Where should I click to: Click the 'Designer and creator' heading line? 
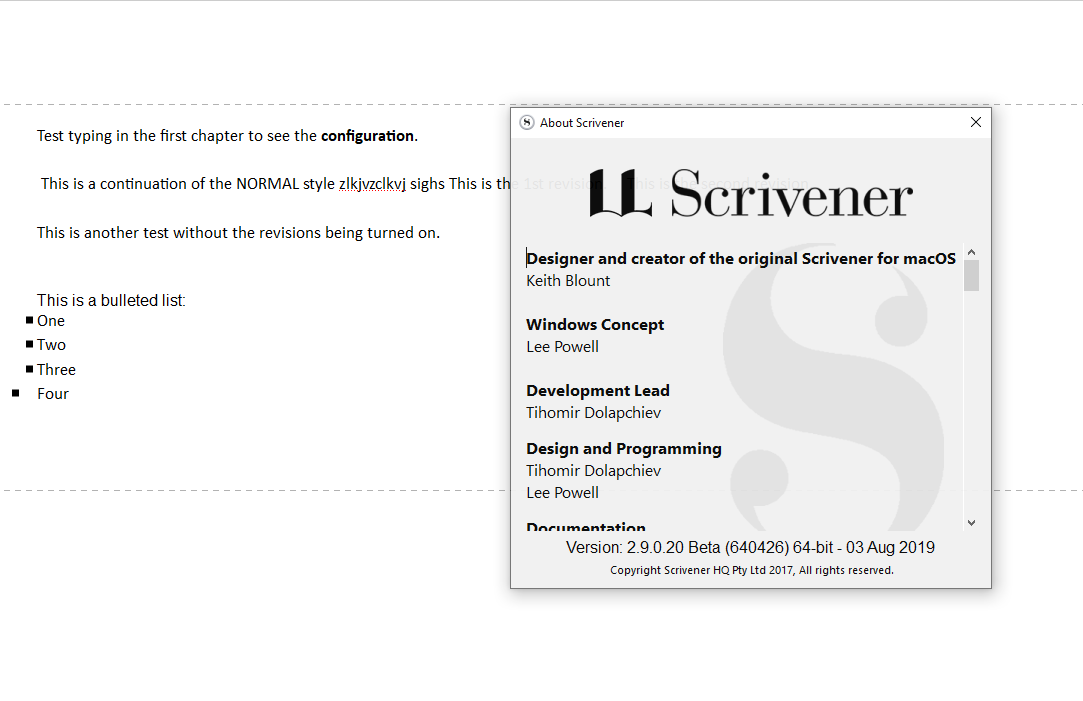(740, 258)
